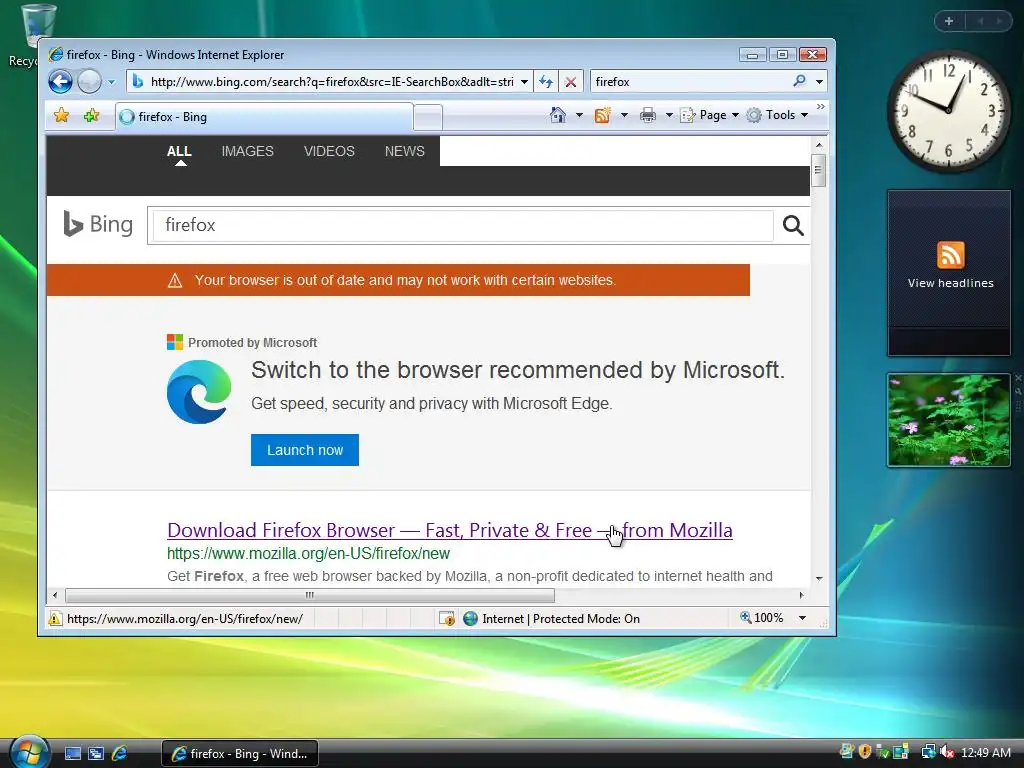
Task: Open the Favorites Center star icon
Action: [61, 116]
